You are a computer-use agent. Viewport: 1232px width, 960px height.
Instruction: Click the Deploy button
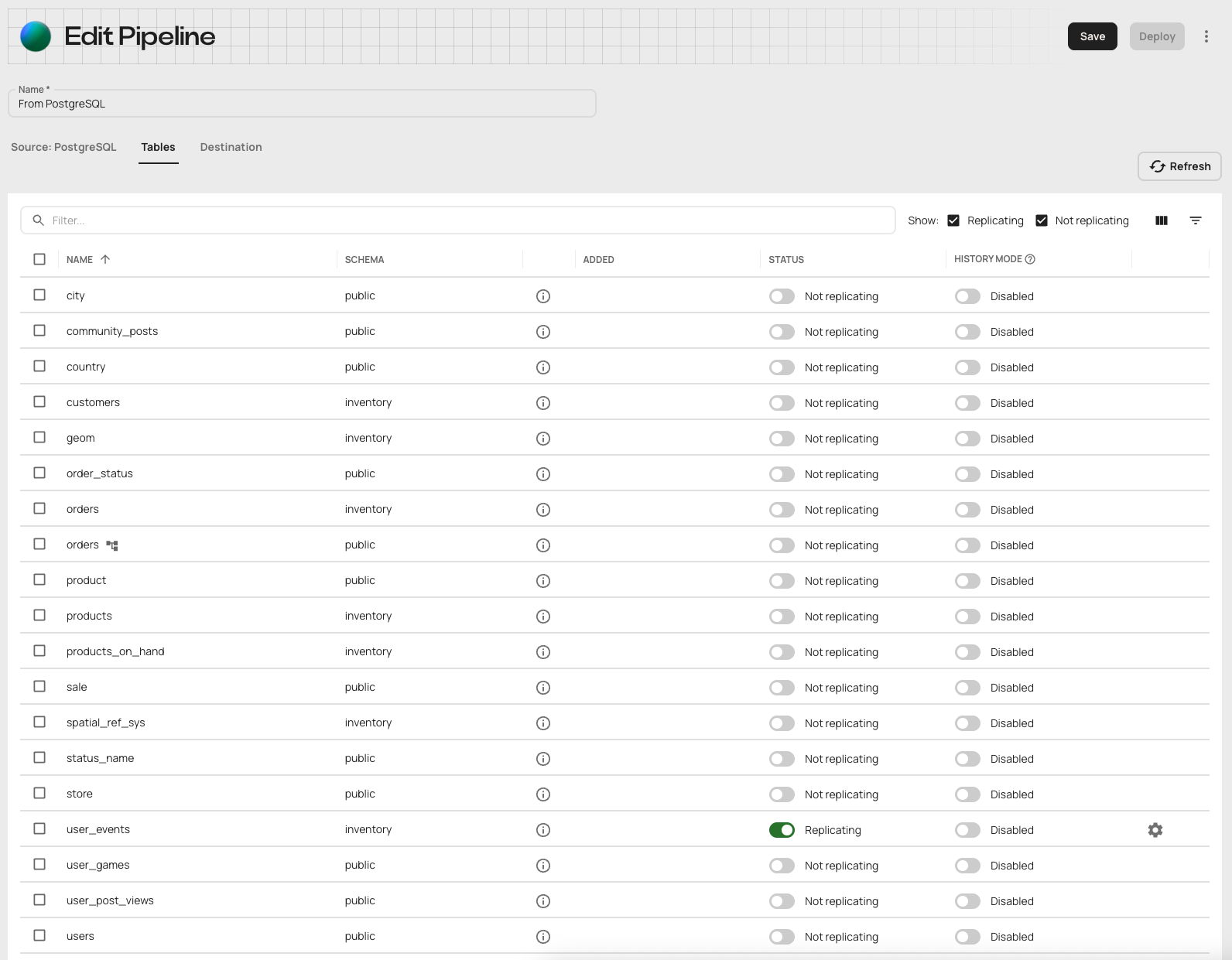(1157, 36)
